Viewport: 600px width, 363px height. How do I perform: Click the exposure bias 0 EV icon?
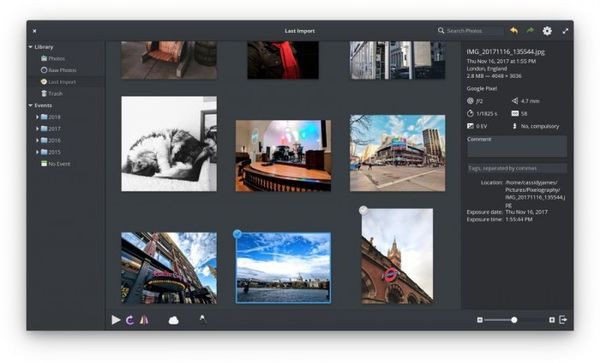(470, 126)
